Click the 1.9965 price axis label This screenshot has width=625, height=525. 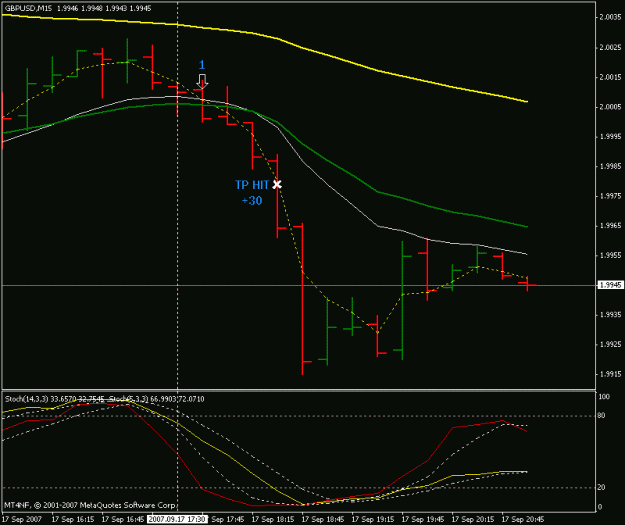[611, 226]
